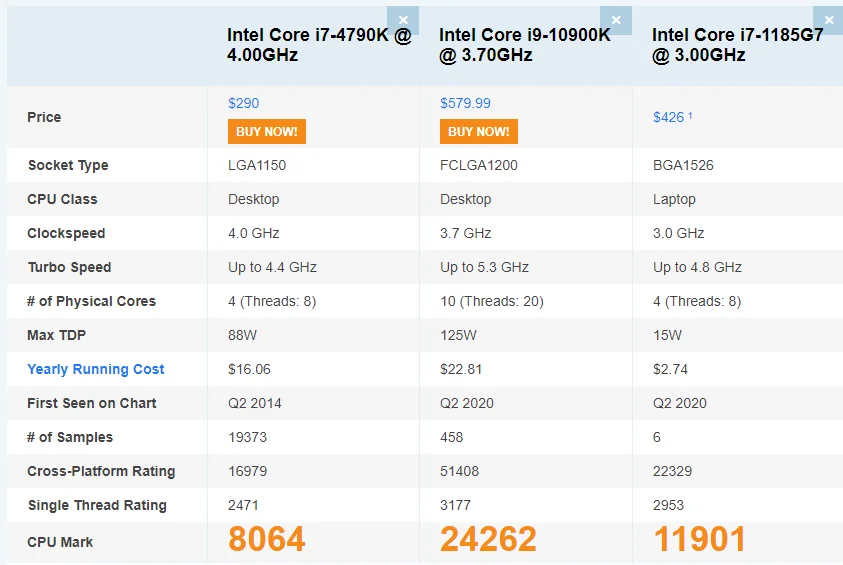Click the Intel Core i7-1185G7 @ 3.00GHz heading

coord(738,45)
